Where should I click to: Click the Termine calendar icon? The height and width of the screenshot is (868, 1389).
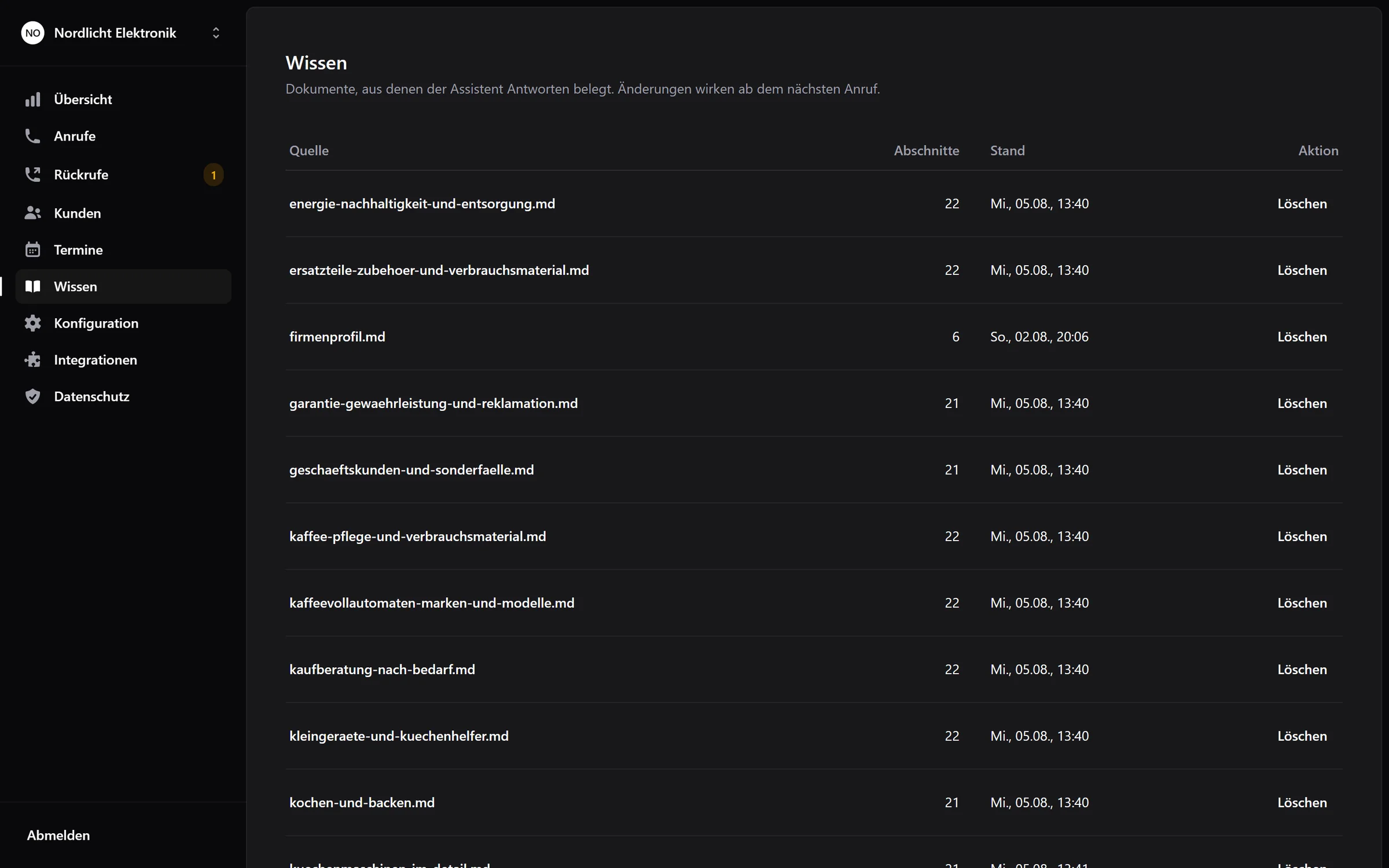33,250
